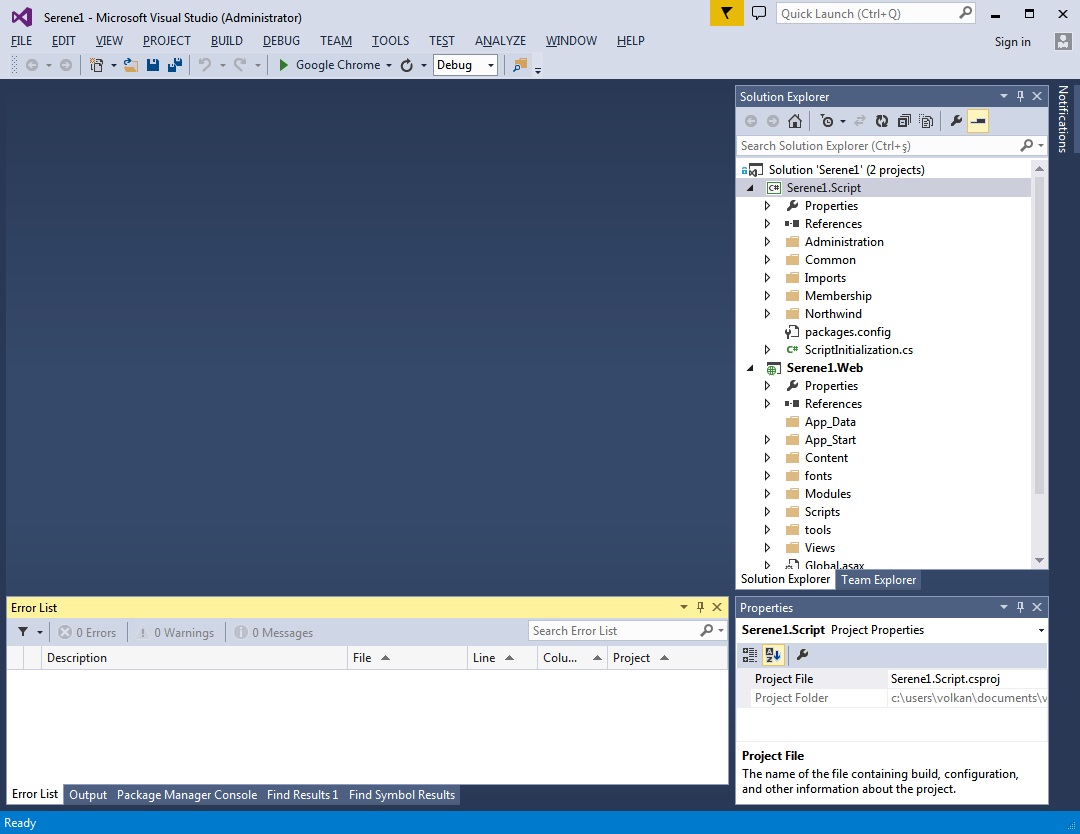Viewport: 1080px width, 834px height.
Task: Click the Refresh browser icon in toolbar
Action: pos(406,65)
